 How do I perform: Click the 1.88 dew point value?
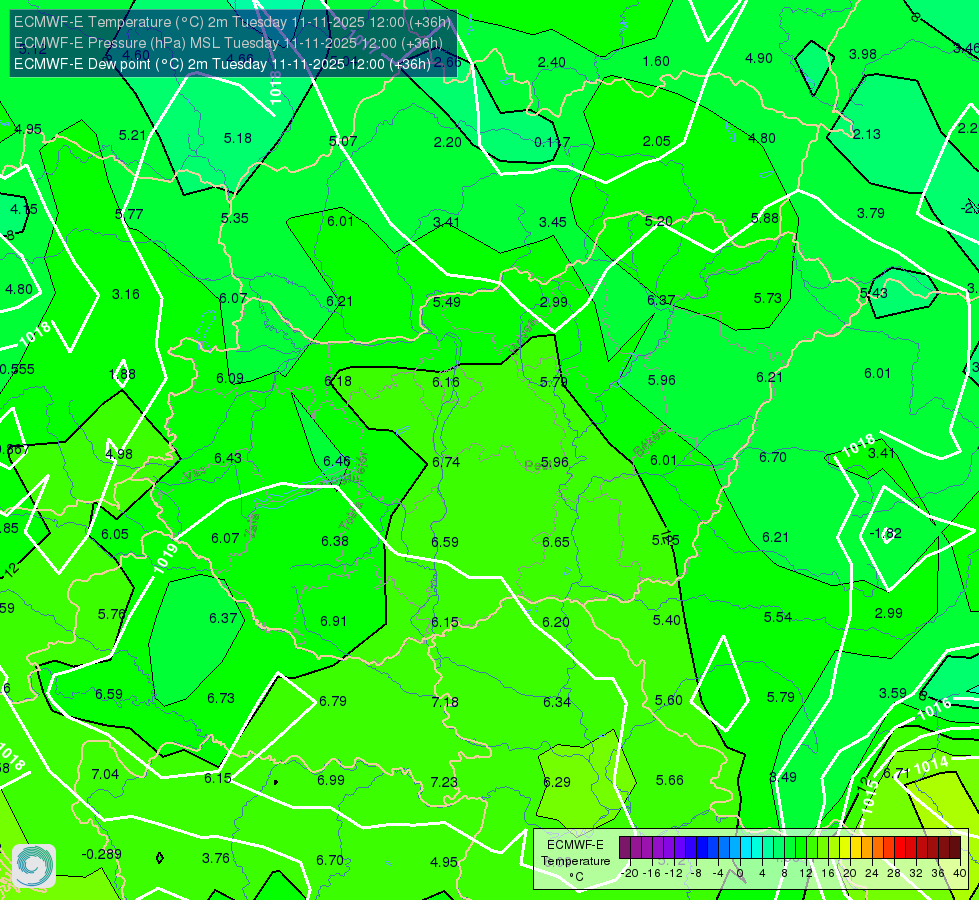(122, 374)
